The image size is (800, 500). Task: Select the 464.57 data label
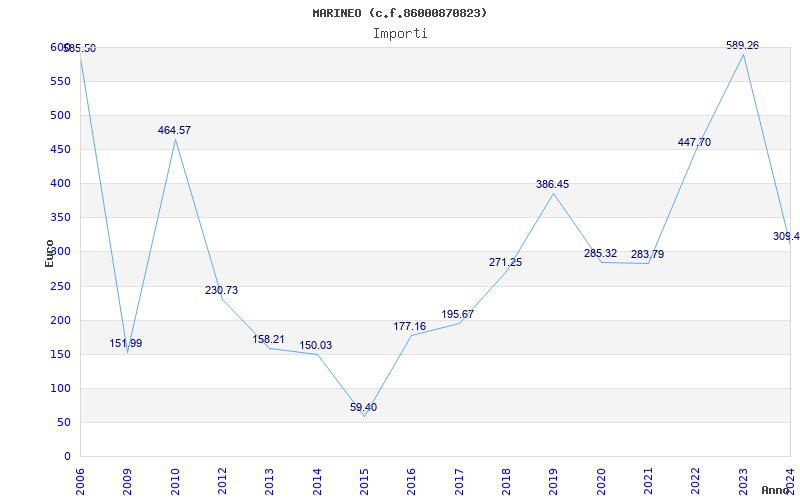click(174, 130)
